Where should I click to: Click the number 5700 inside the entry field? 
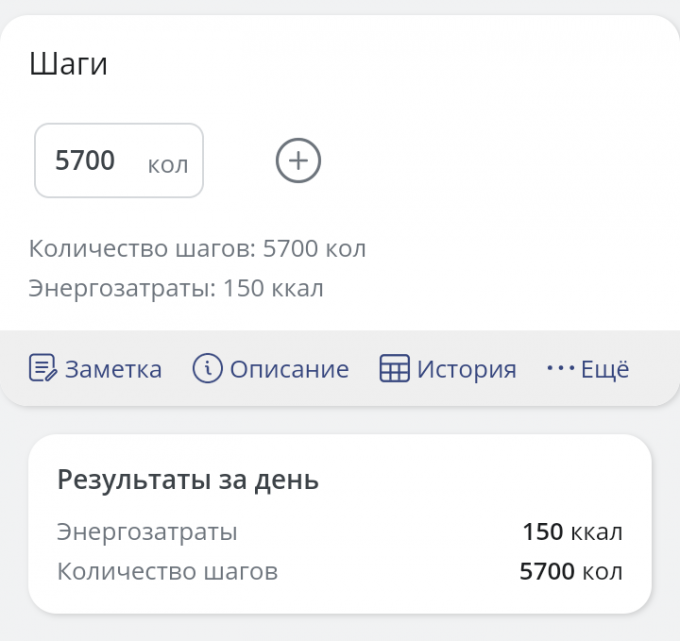coord(85,160)
